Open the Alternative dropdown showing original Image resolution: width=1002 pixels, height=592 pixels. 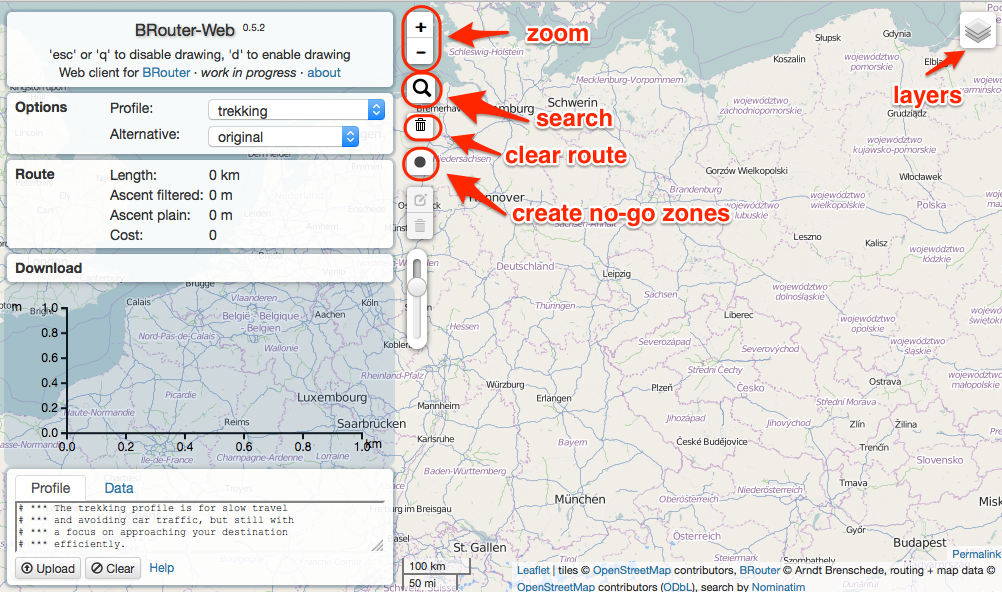coord(283,137)
